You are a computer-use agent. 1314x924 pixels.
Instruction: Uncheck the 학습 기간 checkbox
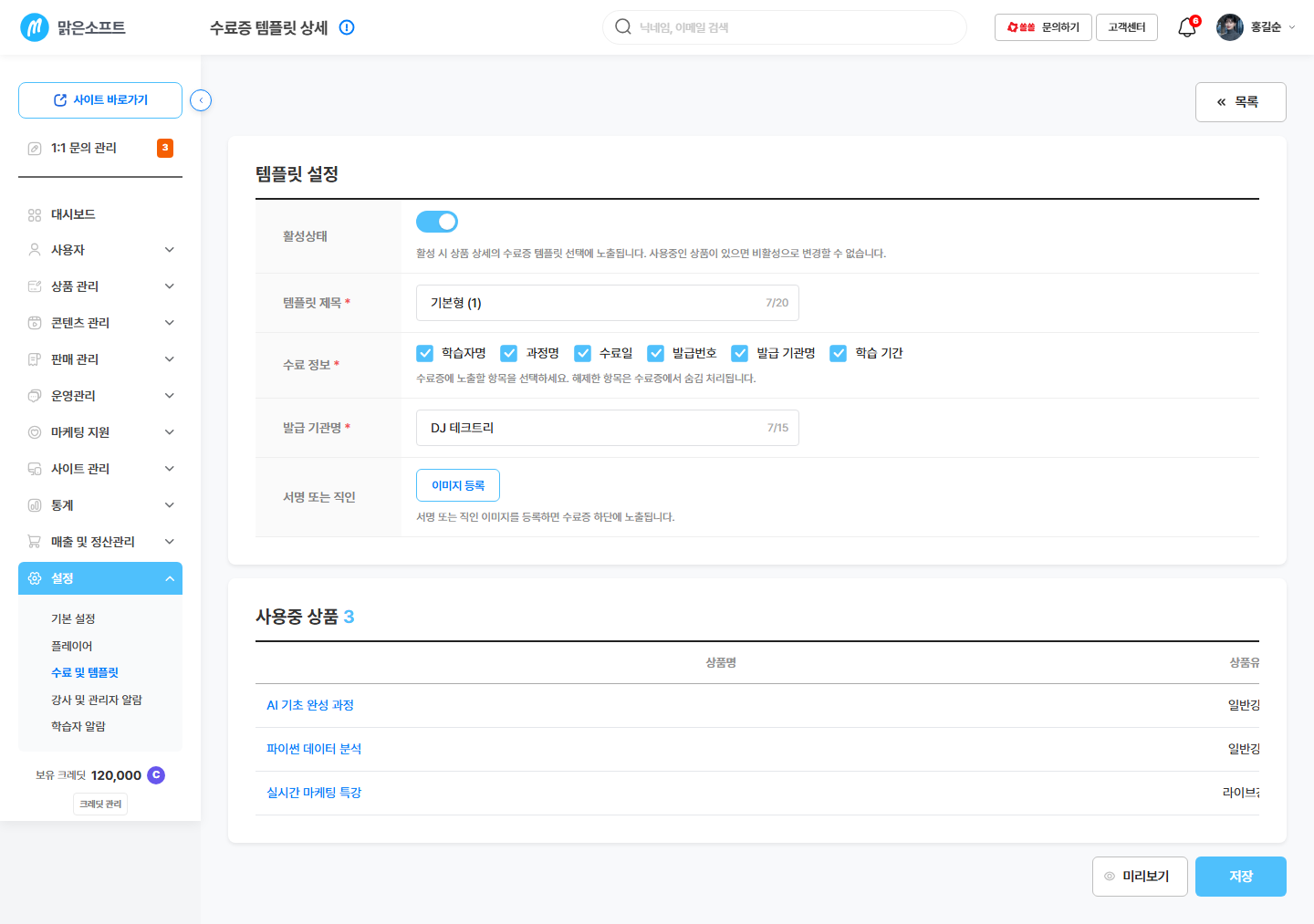click(x=838, y=353)
